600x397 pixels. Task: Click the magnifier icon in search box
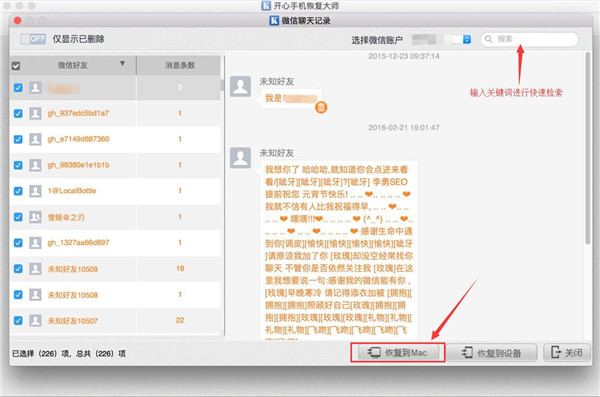489,39
